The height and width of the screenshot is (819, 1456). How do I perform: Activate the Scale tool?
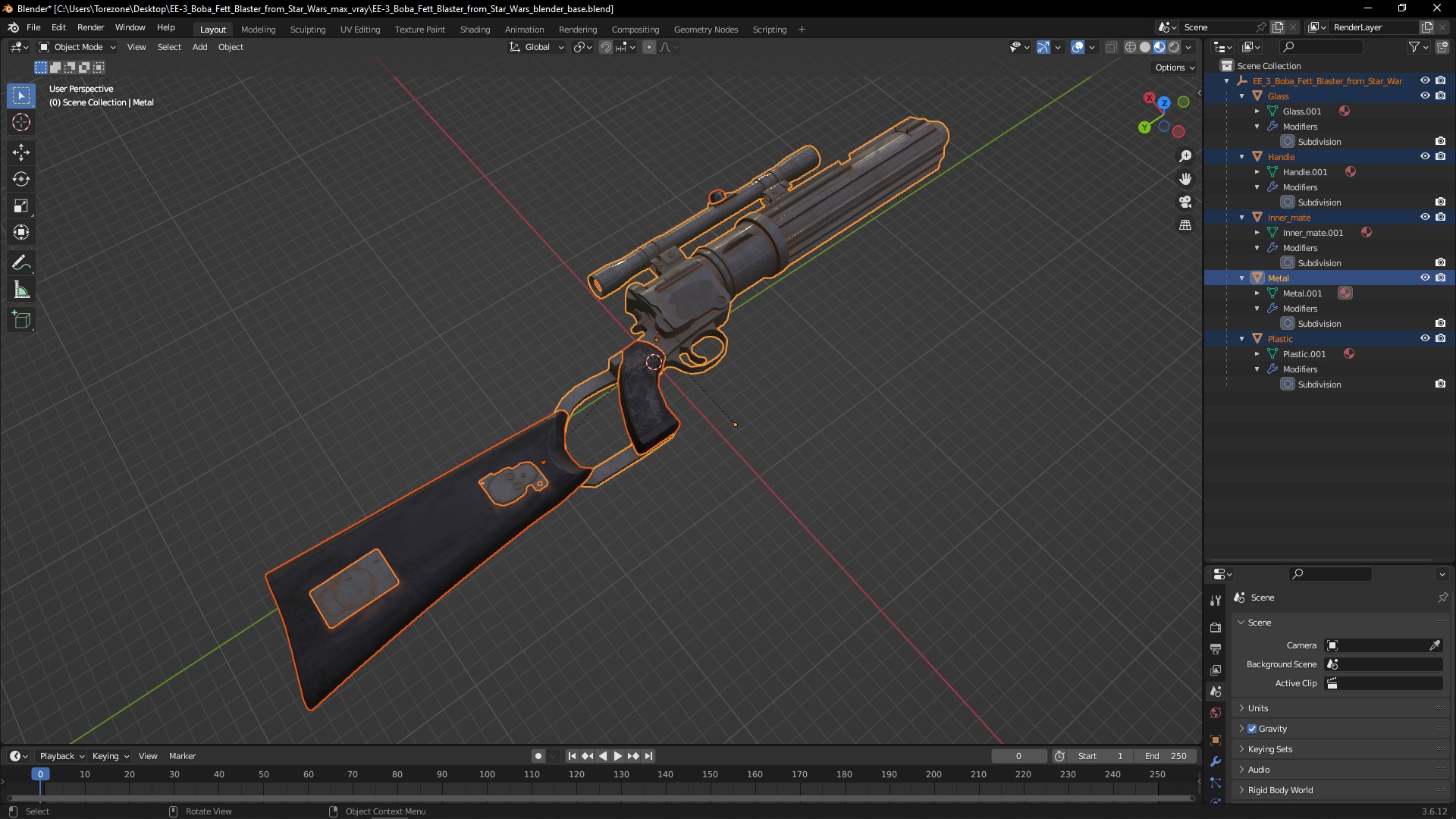(21, 206)
